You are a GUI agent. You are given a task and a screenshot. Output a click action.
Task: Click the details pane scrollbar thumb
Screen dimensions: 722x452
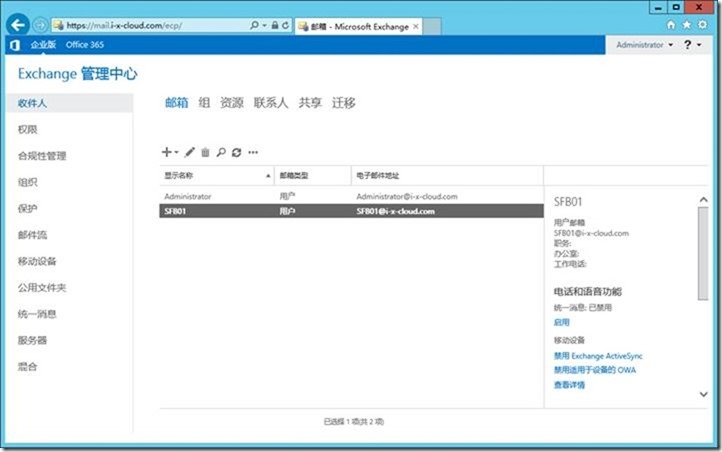[703, 254]
